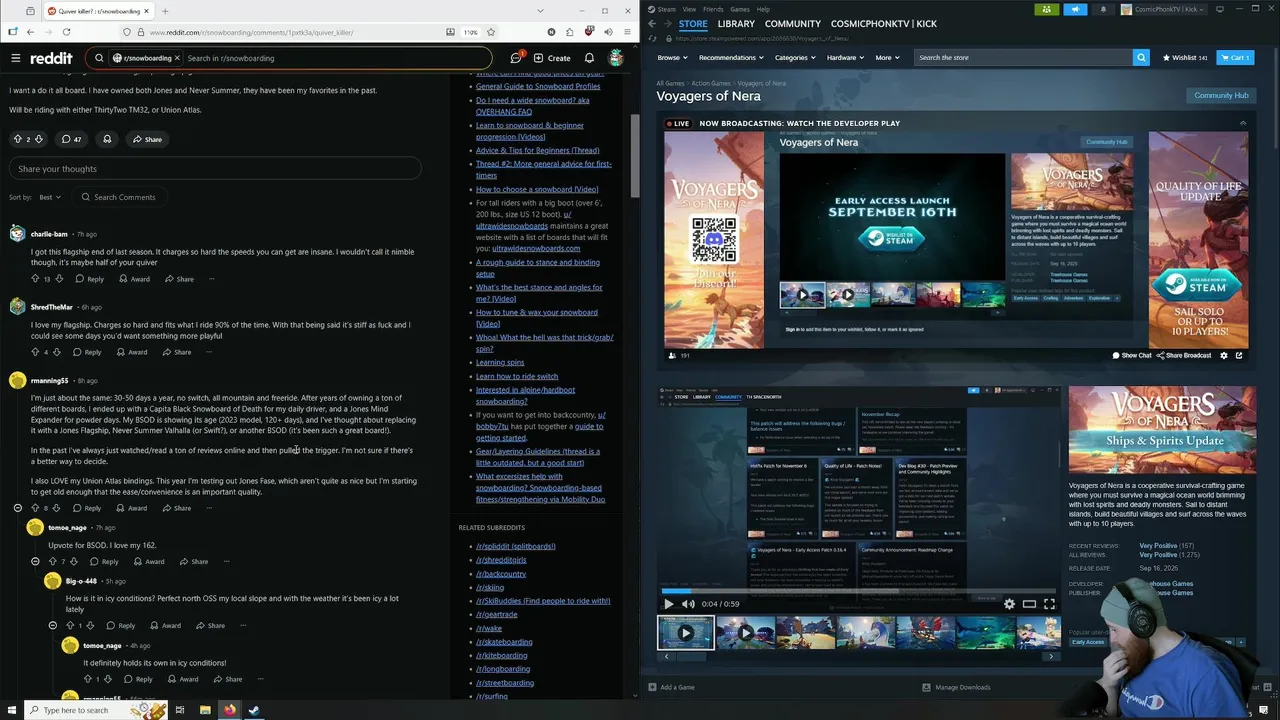The image size is (1280, 720).
Task: Open the r/splitddit related subreddit link
Action: point(516,546)
